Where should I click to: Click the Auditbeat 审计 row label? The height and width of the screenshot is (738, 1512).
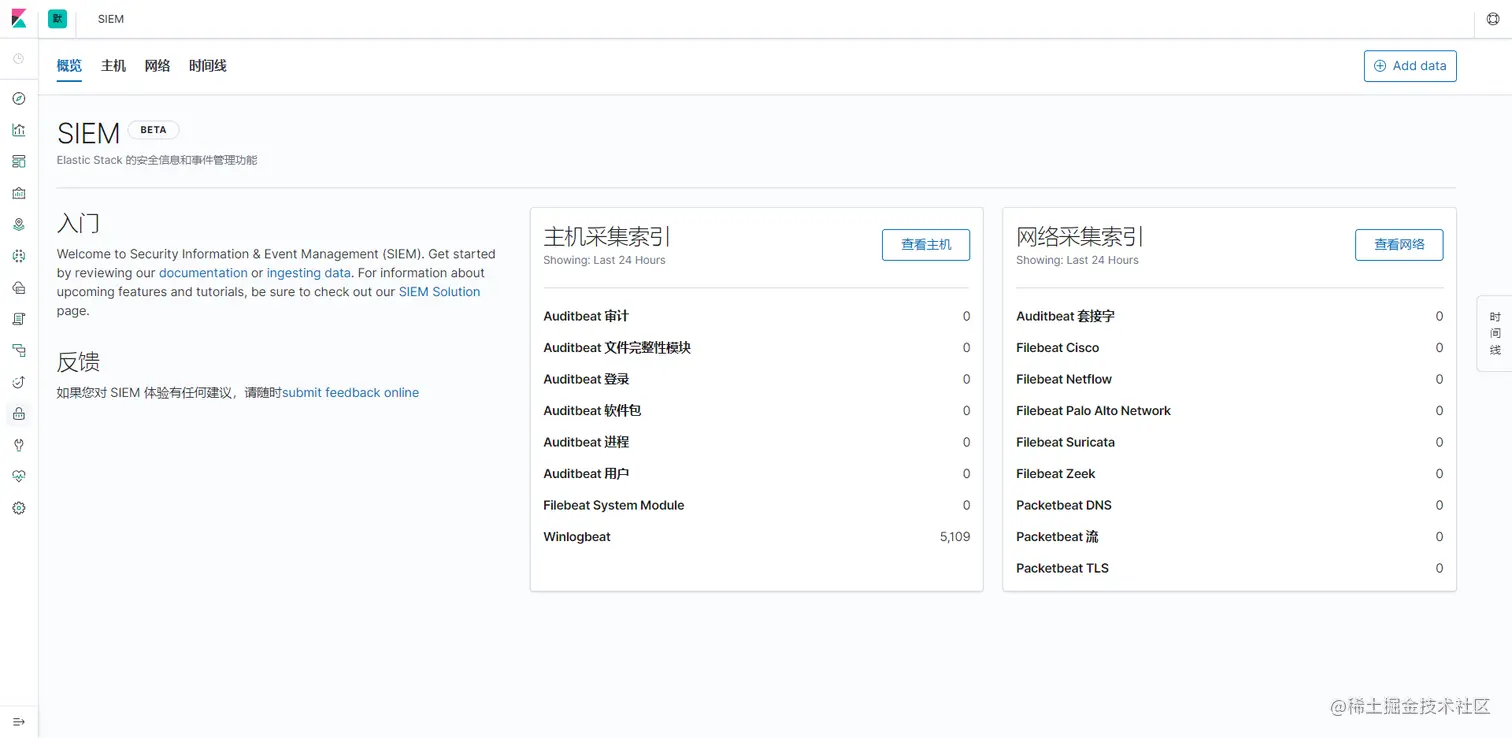(x=586, y=317)
